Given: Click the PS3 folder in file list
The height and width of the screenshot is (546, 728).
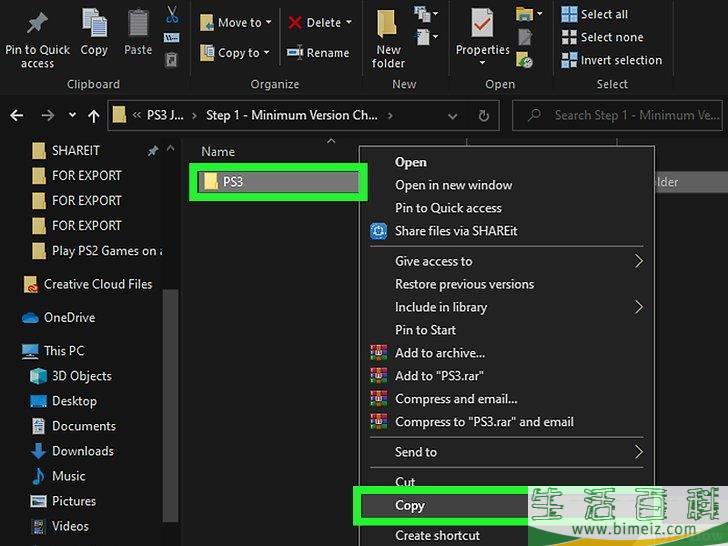Looking at the screenshot, I should 278,182.
